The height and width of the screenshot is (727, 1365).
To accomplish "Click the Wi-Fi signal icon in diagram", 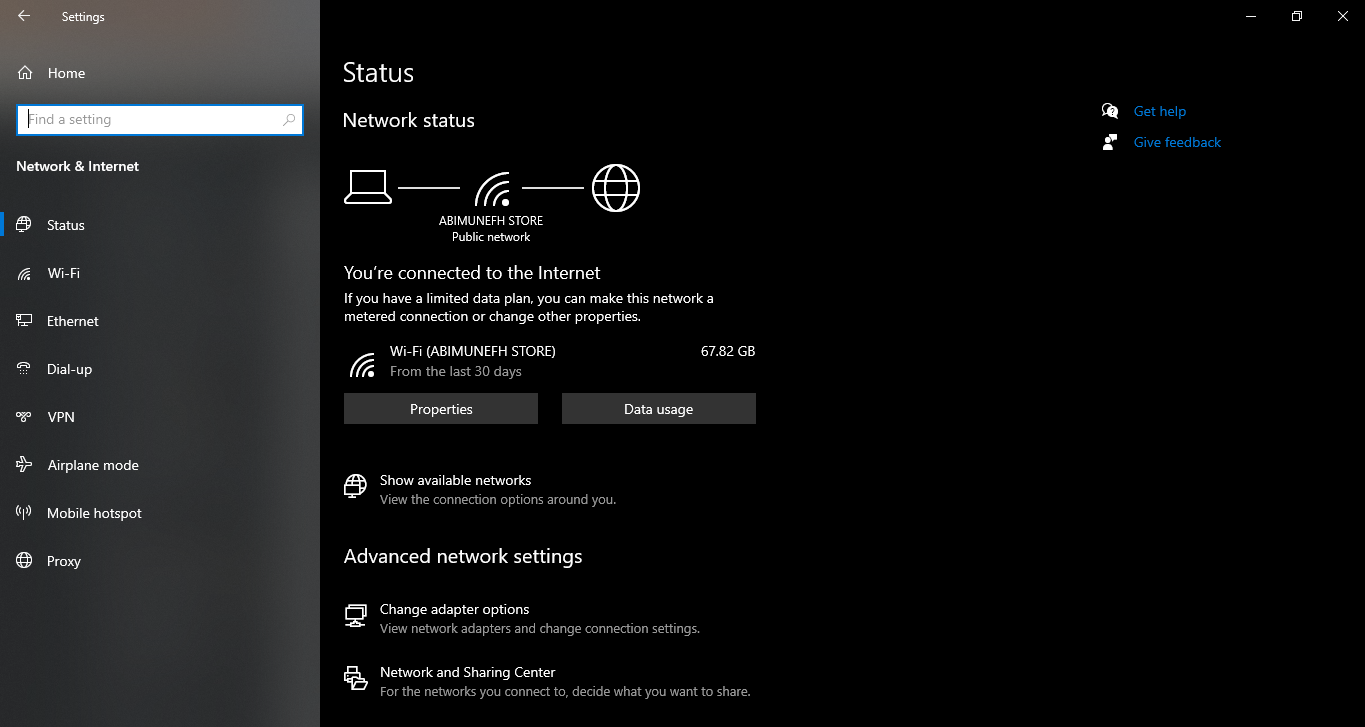I will (492, 188).
